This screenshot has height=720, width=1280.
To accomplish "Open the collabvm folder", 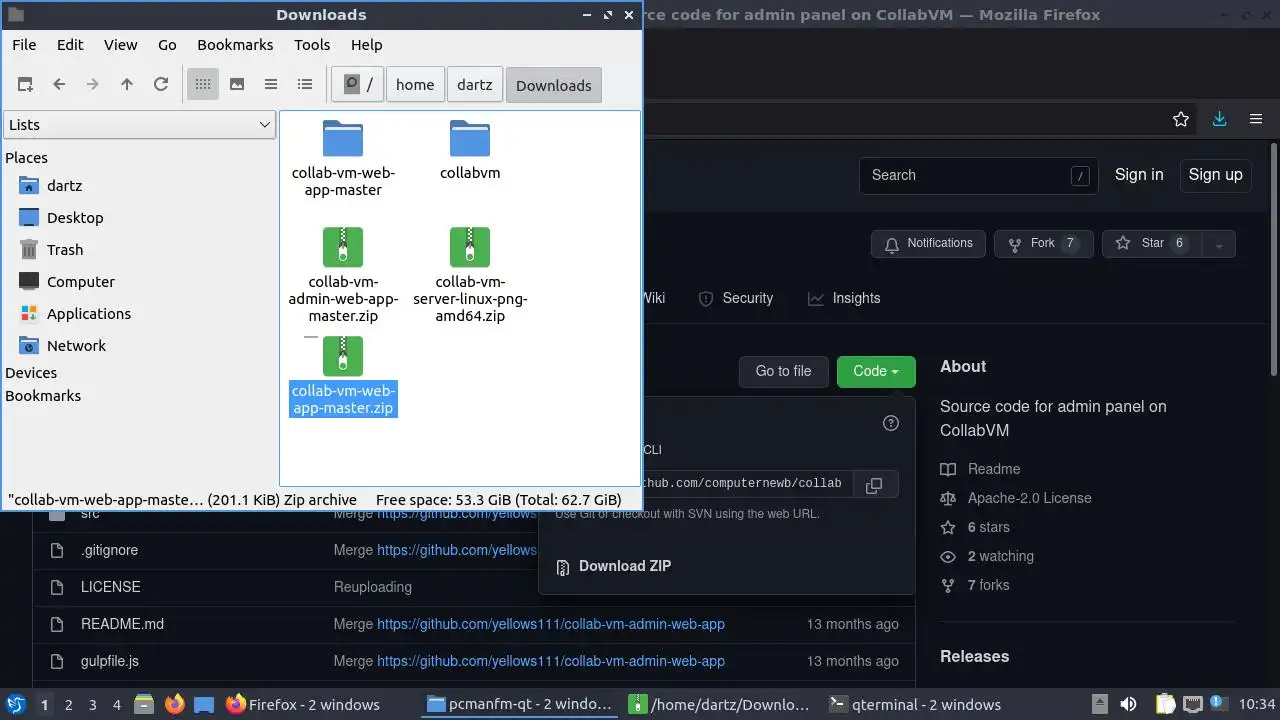I will tap(470, 150).
